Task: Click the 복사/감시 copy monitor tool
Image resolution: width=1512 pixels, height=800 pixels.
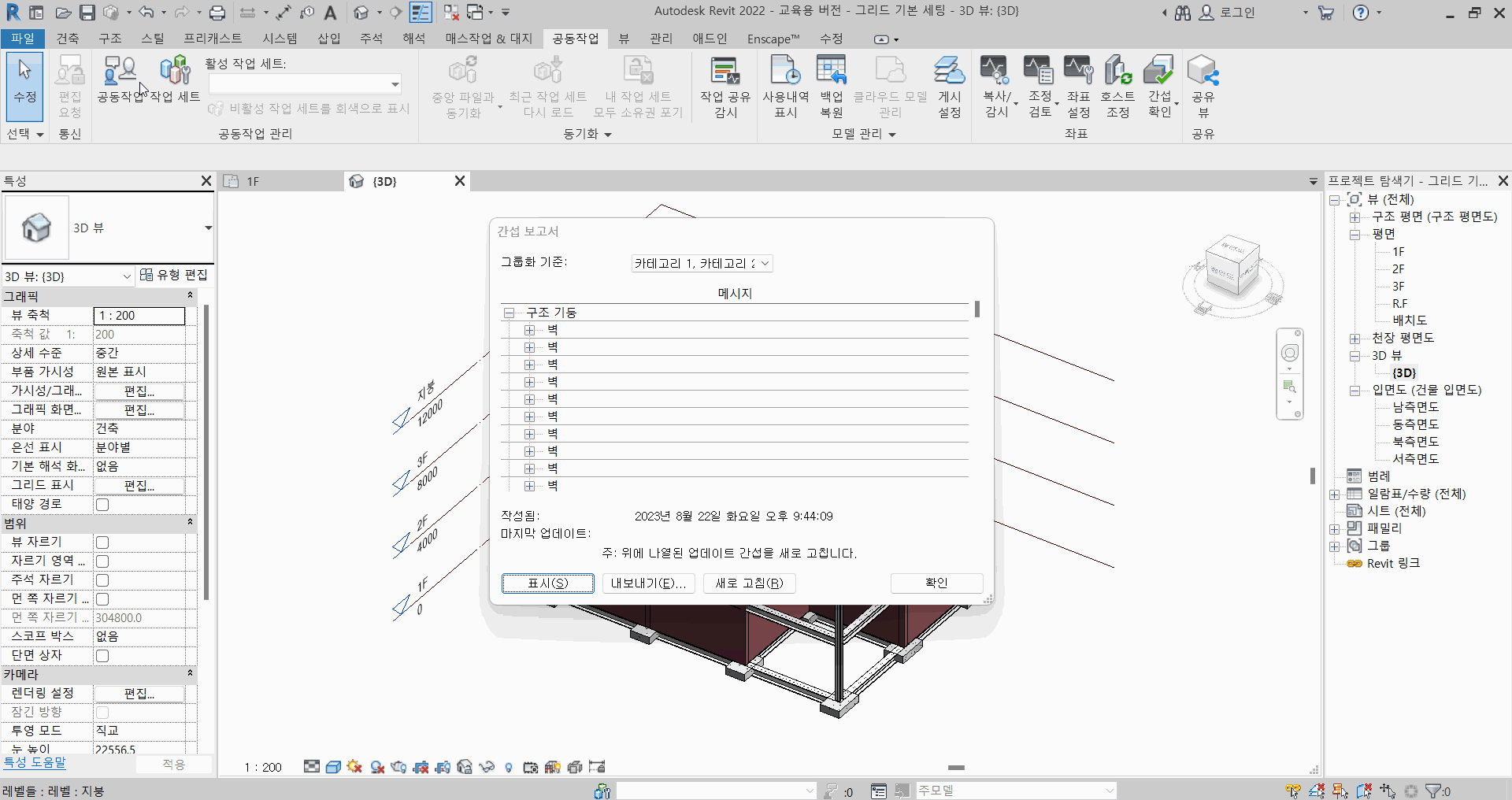Action: [997, 87]
